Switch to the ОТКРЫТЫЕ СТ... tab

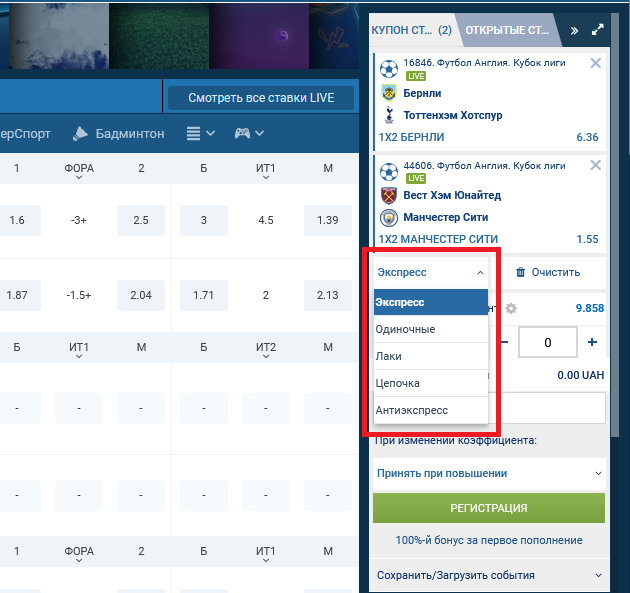coord(506,30)
